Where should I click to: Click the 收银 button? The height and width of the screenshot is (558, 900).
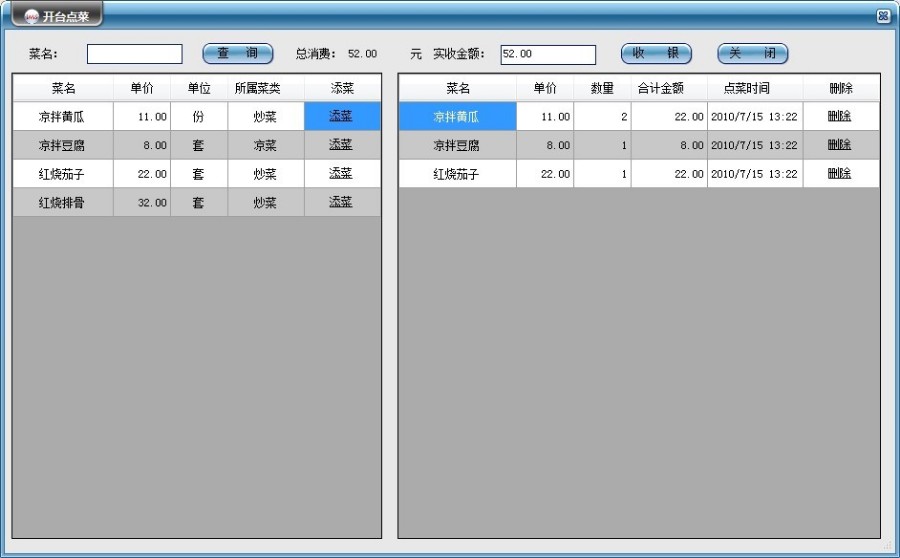pos(656,53)
